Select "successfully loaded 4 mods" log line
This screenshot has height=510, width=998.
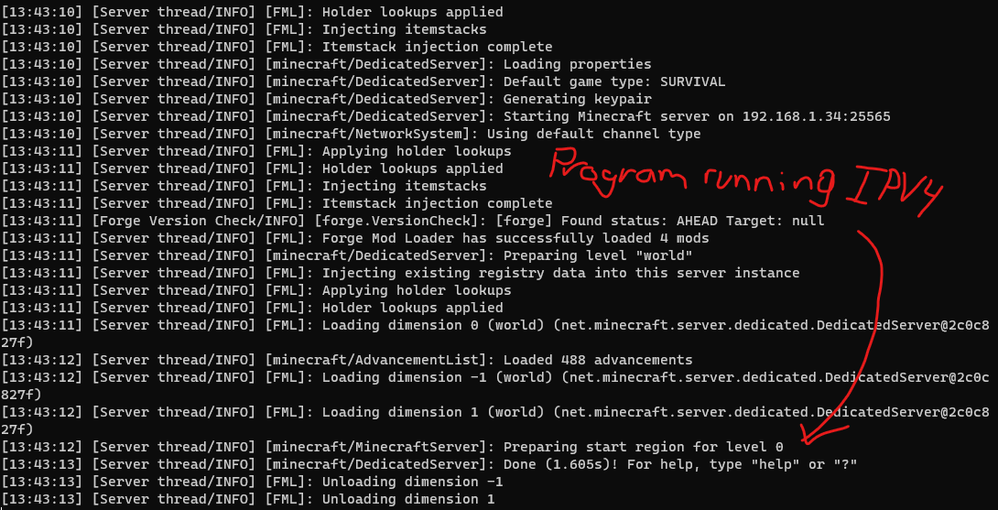(355, 238)
